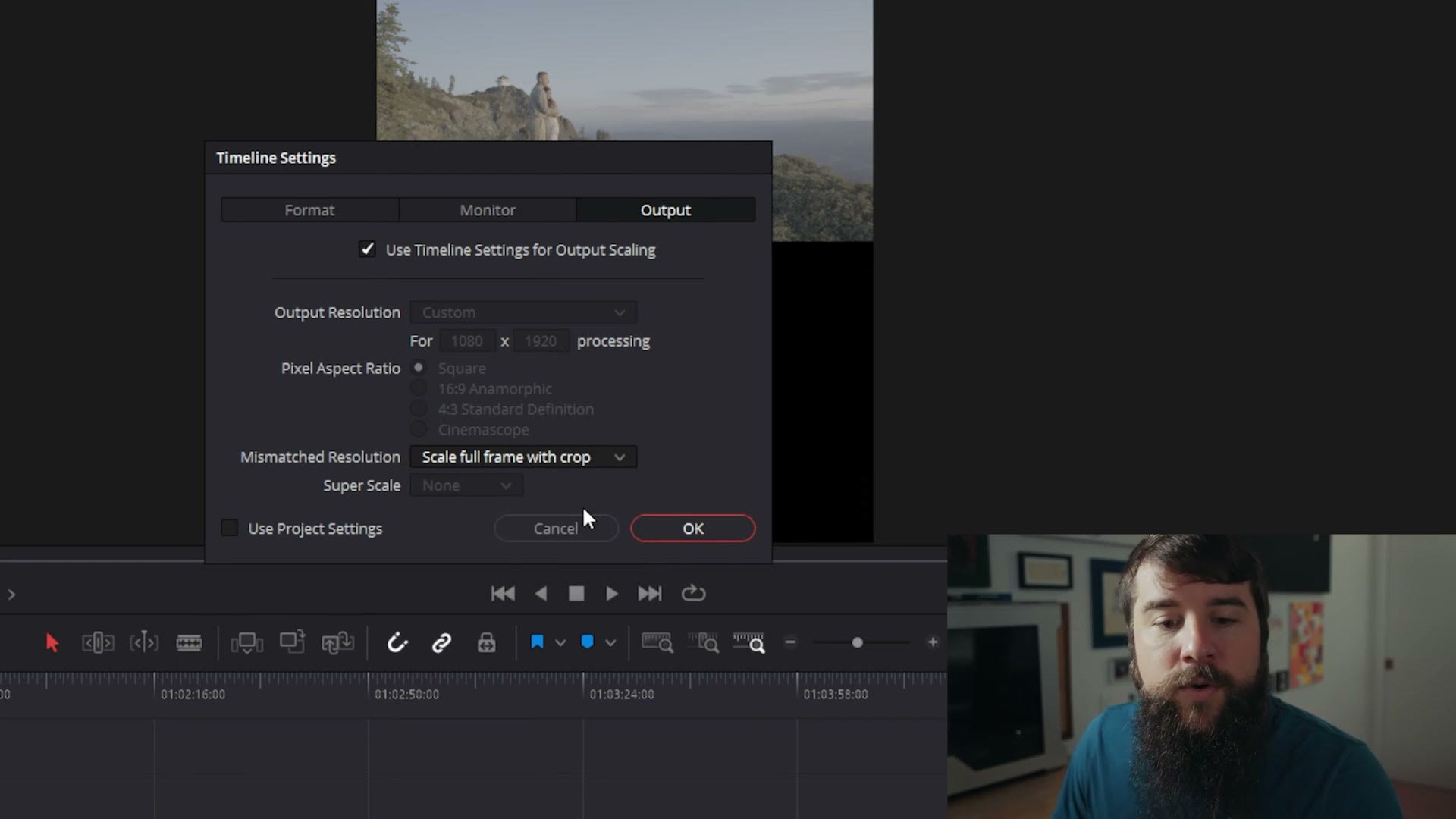Click the Custom Zoom icon
Image resolution: width=1456 pixels, height=819 pixels.
(x=749, y=643)
